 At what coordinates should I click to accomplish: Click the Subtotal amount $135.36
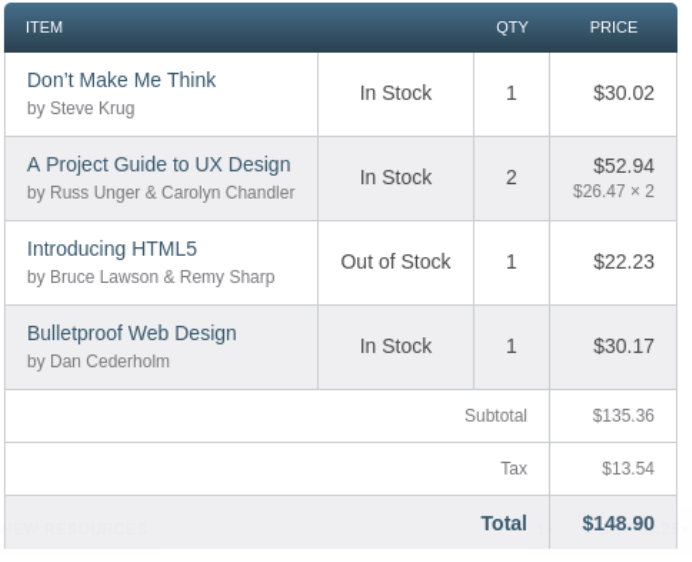[623, 415]
